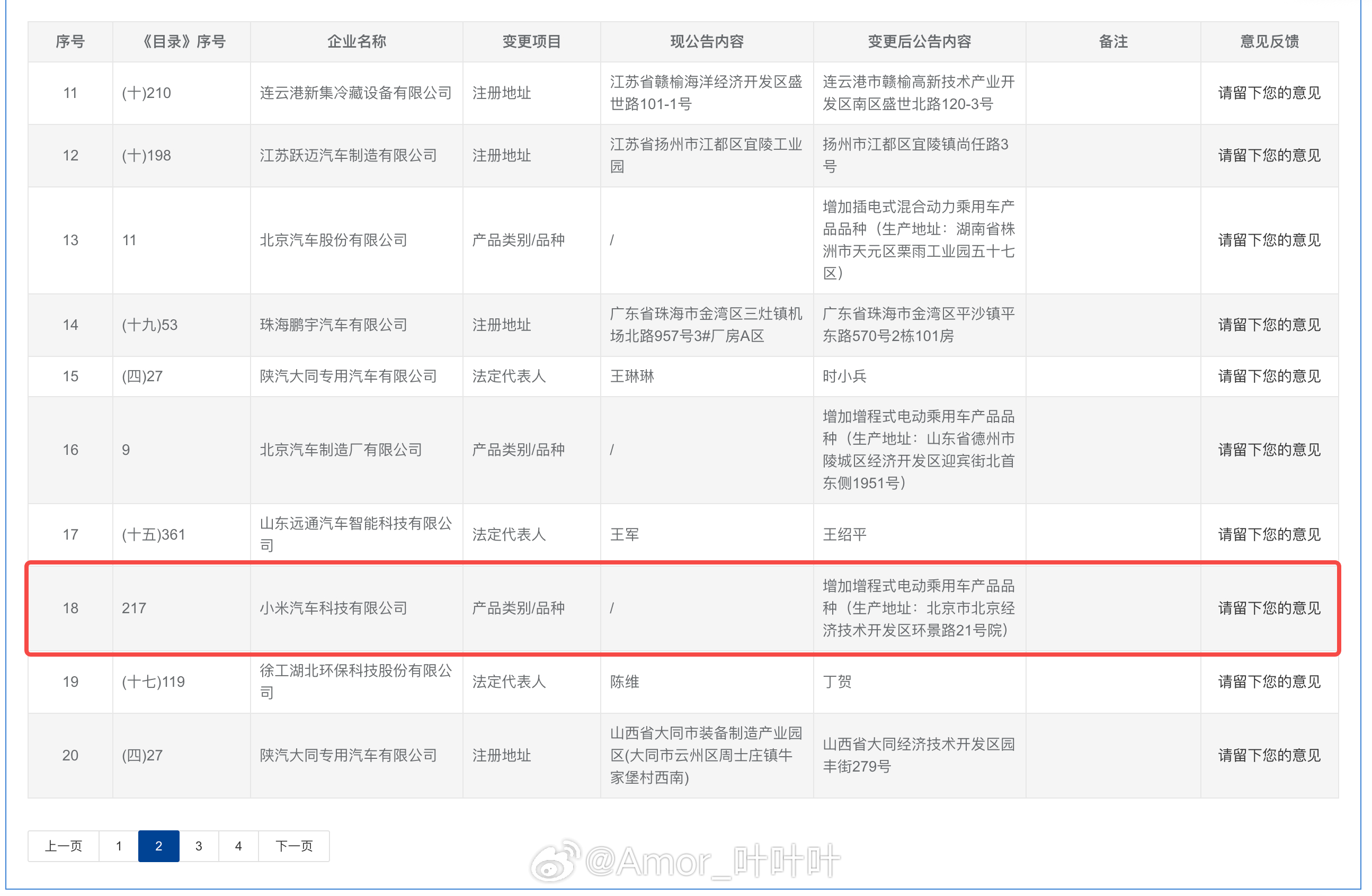Click current representative name 王军
The height and width of the screenshot is (896, 1372).
point(625,534)
